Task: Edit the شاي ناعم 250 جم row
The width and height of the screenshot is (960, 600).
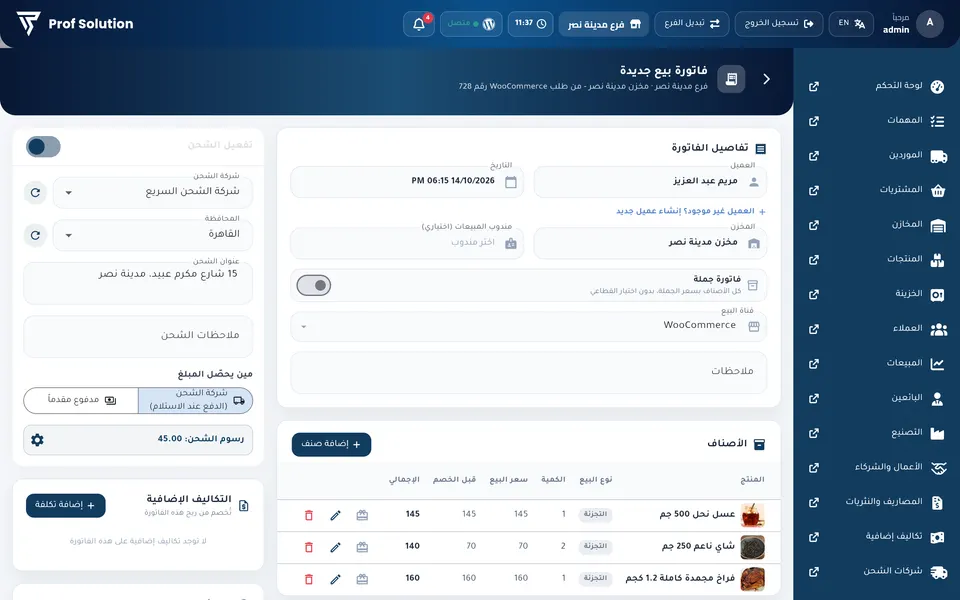Action: tap(336, 547)
